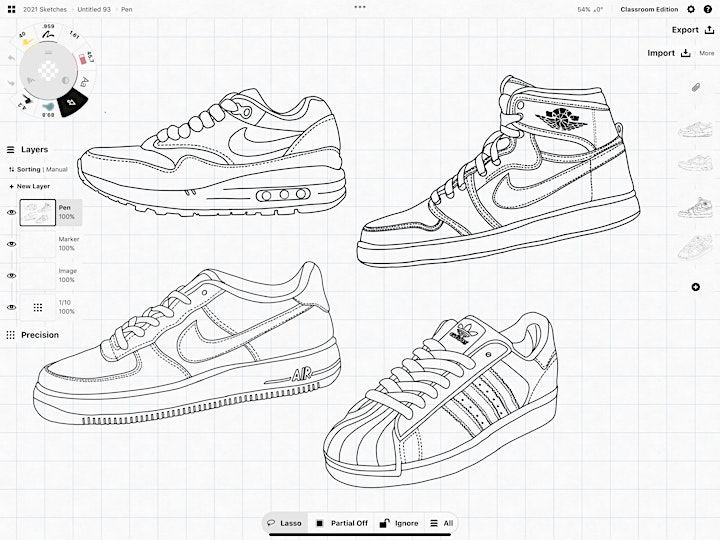Screen dimensions: 720x540
Task: Click the 54% zoom and rotation readout
Action: (590, 9)
